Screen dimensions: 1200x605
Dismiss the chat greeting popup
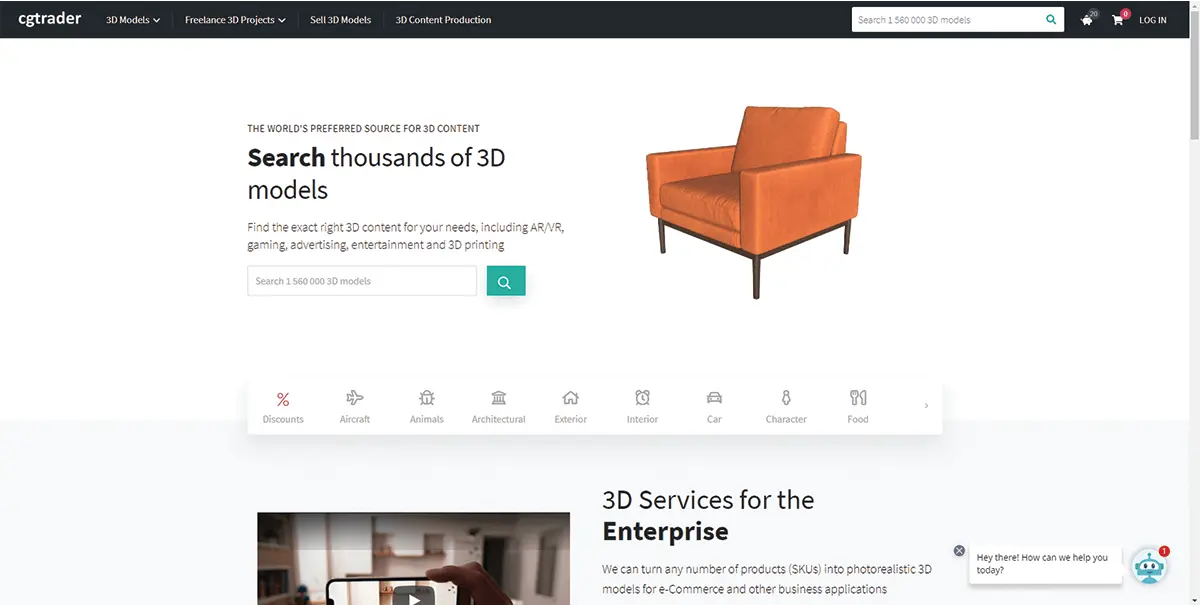(x=959, y=551)
